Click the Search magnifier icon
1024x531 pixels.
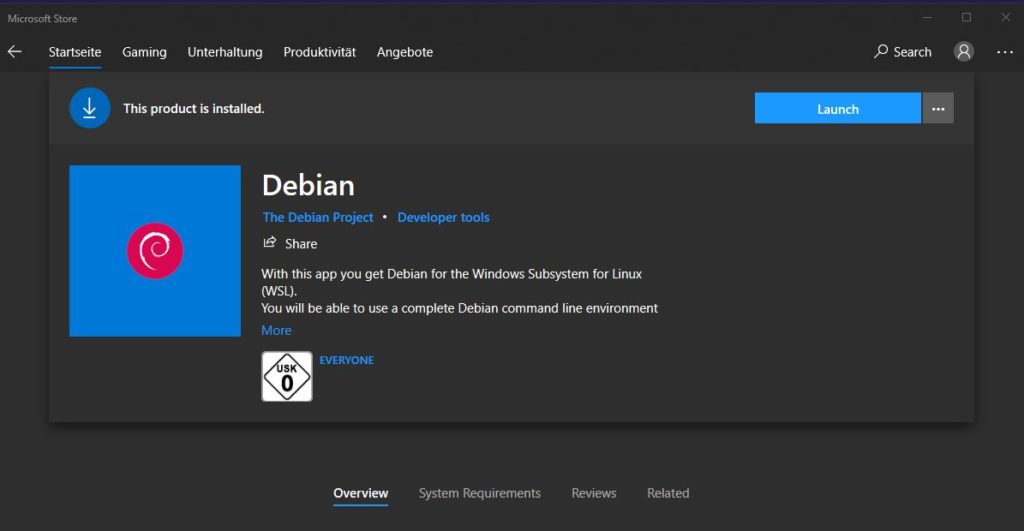tap(881, 51)
